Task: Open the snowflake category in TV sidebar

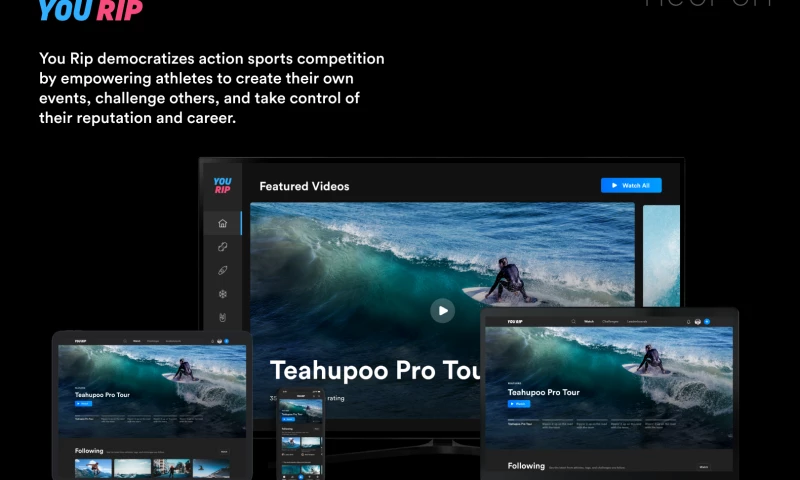Action: 222,294
